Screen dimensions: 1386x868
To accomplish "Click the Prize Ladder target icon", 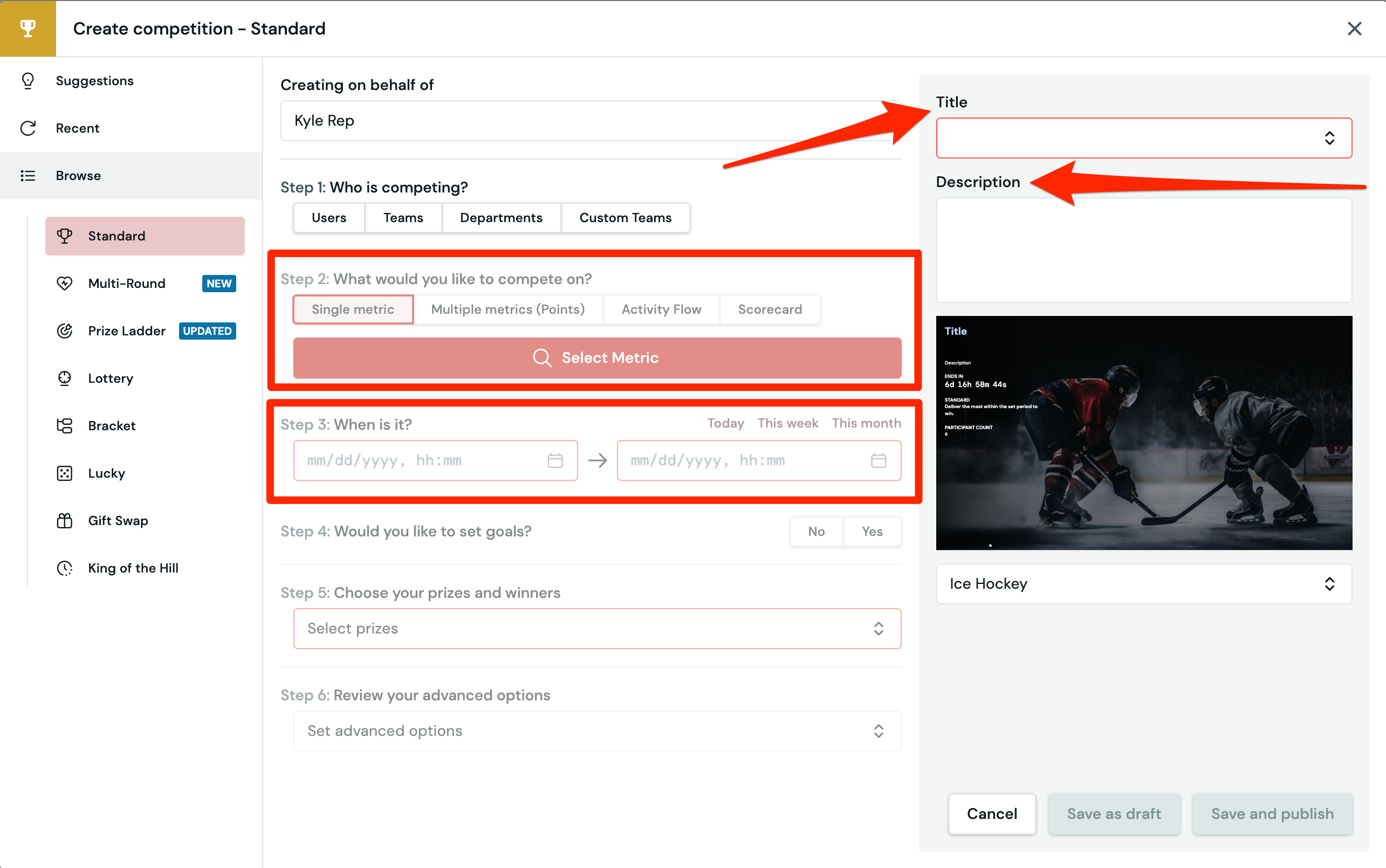I will pos(64,330).
